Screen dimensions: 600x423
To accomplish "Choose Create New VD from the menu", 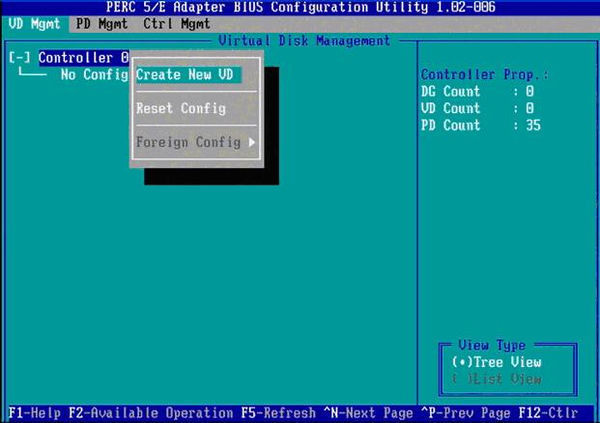I will click(187, 75).
